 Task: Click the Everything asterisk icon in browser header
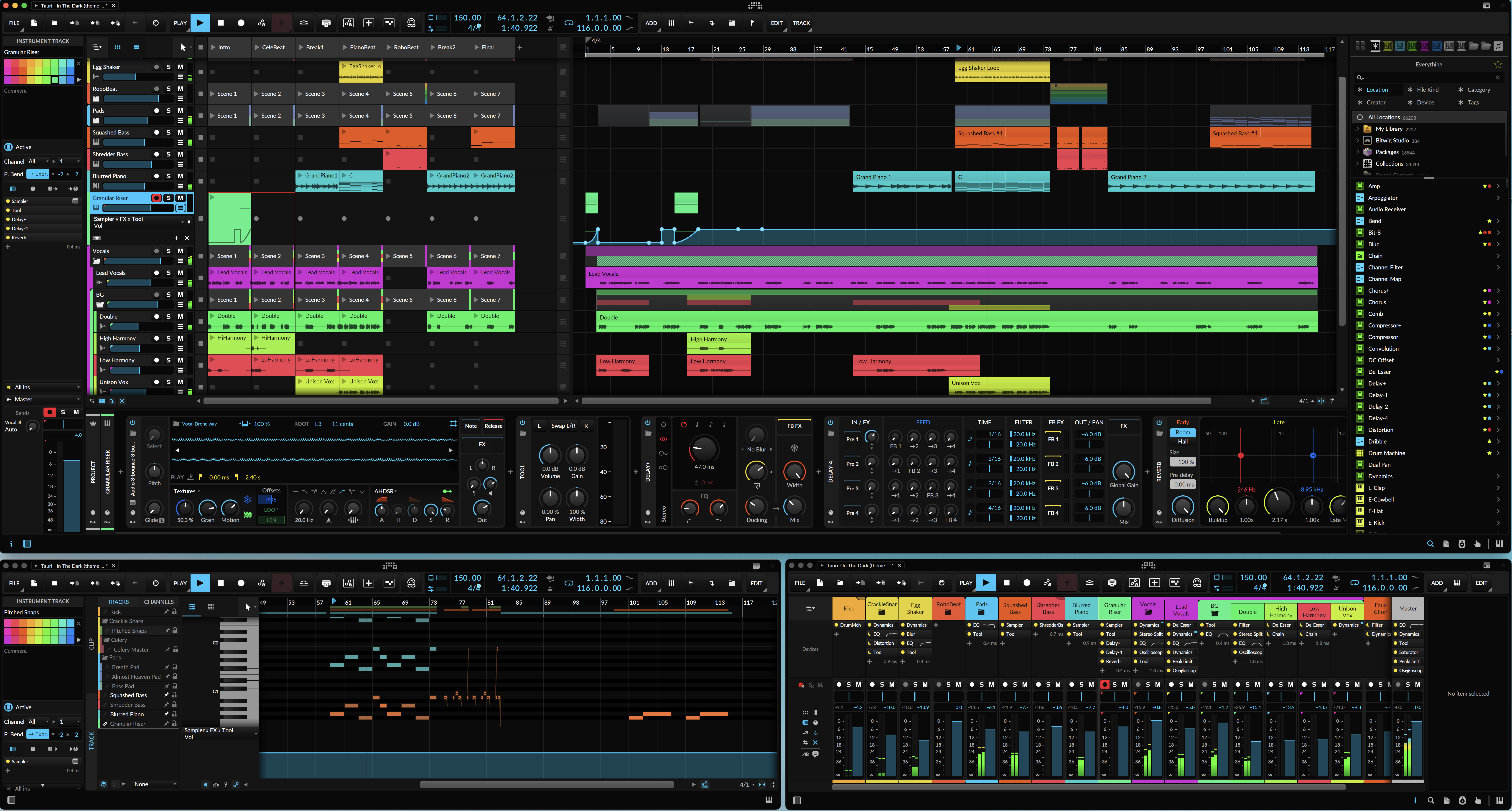[x=1375, y=45]
